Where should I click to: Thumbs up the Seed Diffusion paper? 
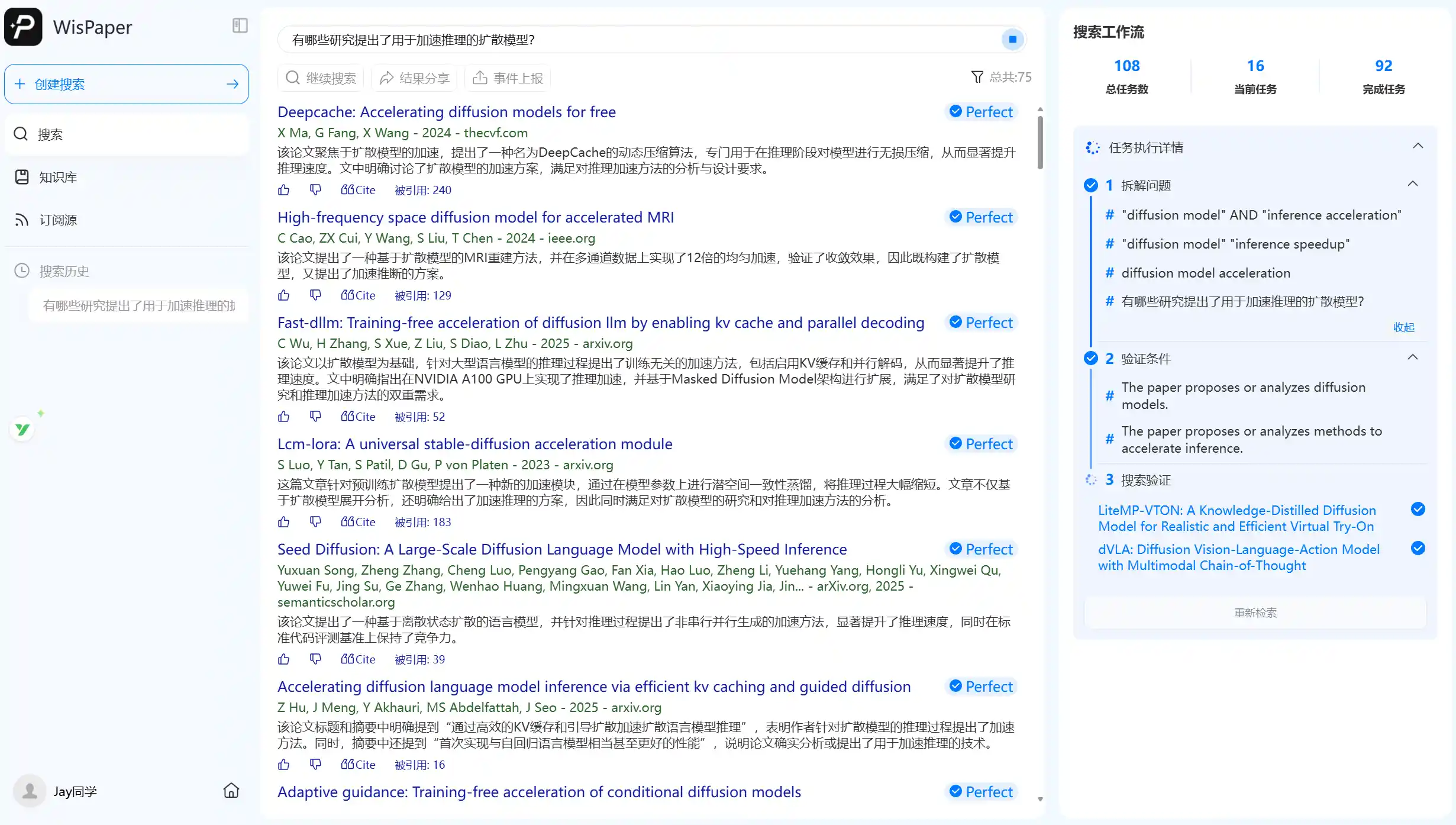click(284, 659)
